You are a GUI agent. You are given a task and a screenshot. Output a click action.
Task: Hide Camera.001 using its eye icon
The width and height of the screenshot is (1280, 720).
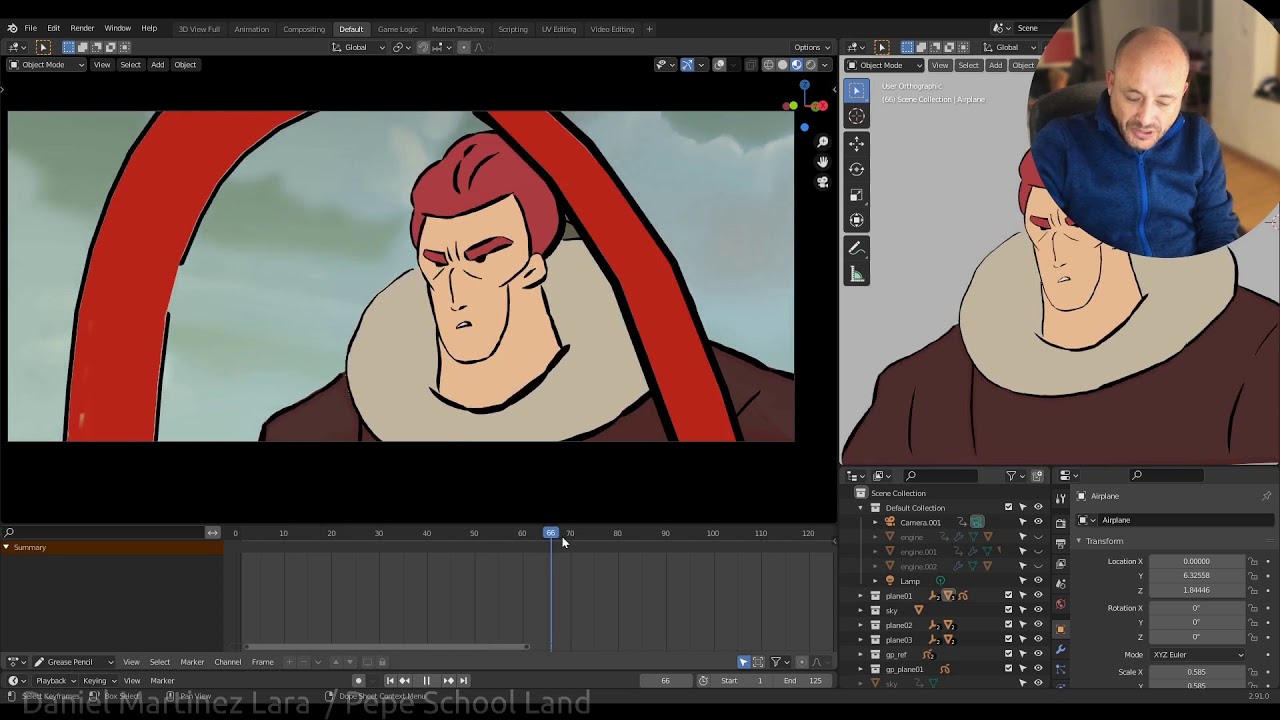point(1037,522)
